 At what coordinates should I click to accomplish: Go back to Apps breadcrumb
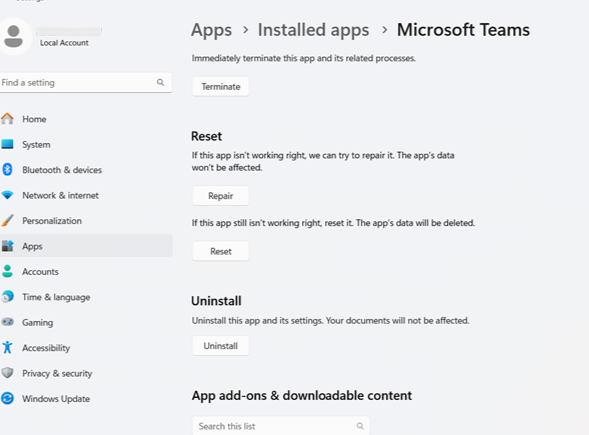click(x=211, y=30)
